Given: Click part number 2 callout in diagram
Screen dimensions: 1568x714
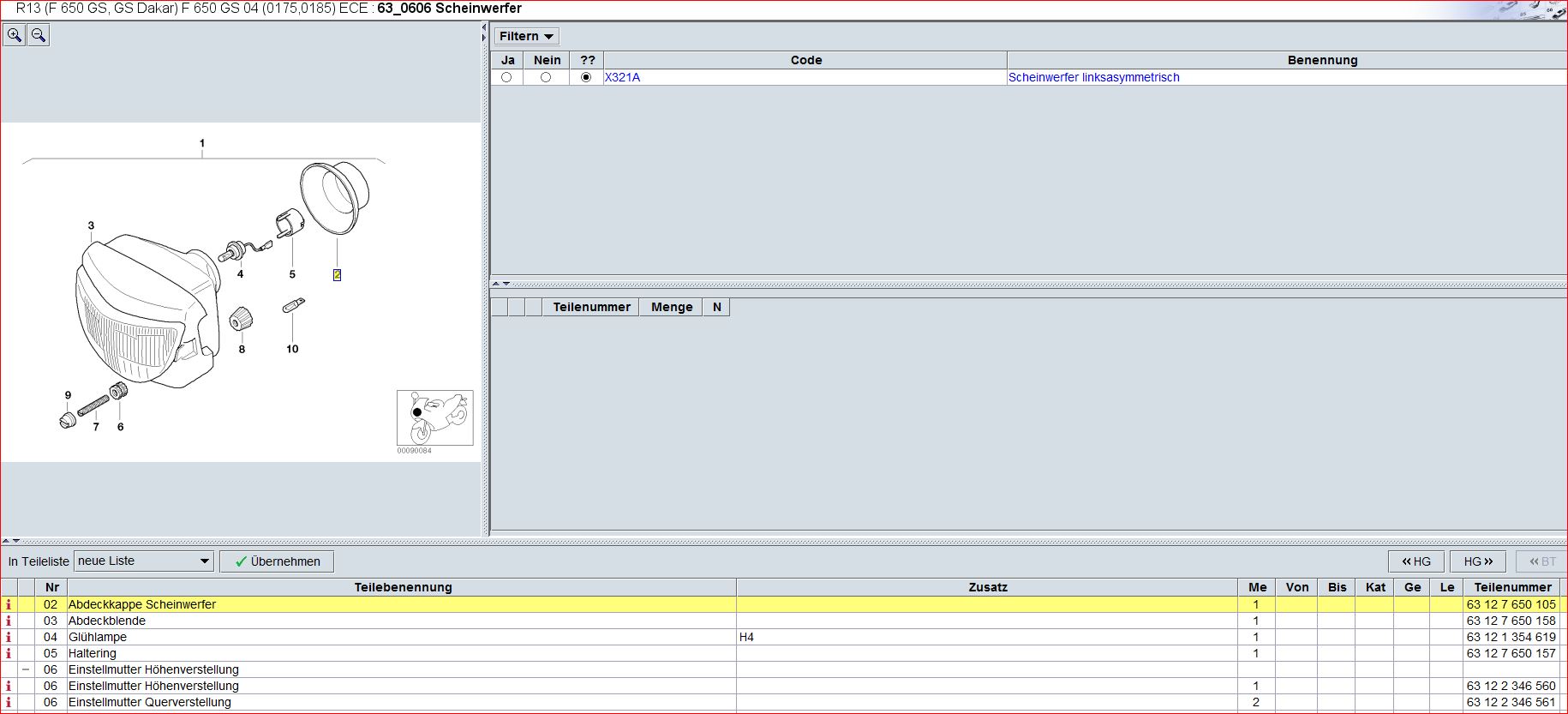Looking at the screenshot, I should tap(337, 275).
